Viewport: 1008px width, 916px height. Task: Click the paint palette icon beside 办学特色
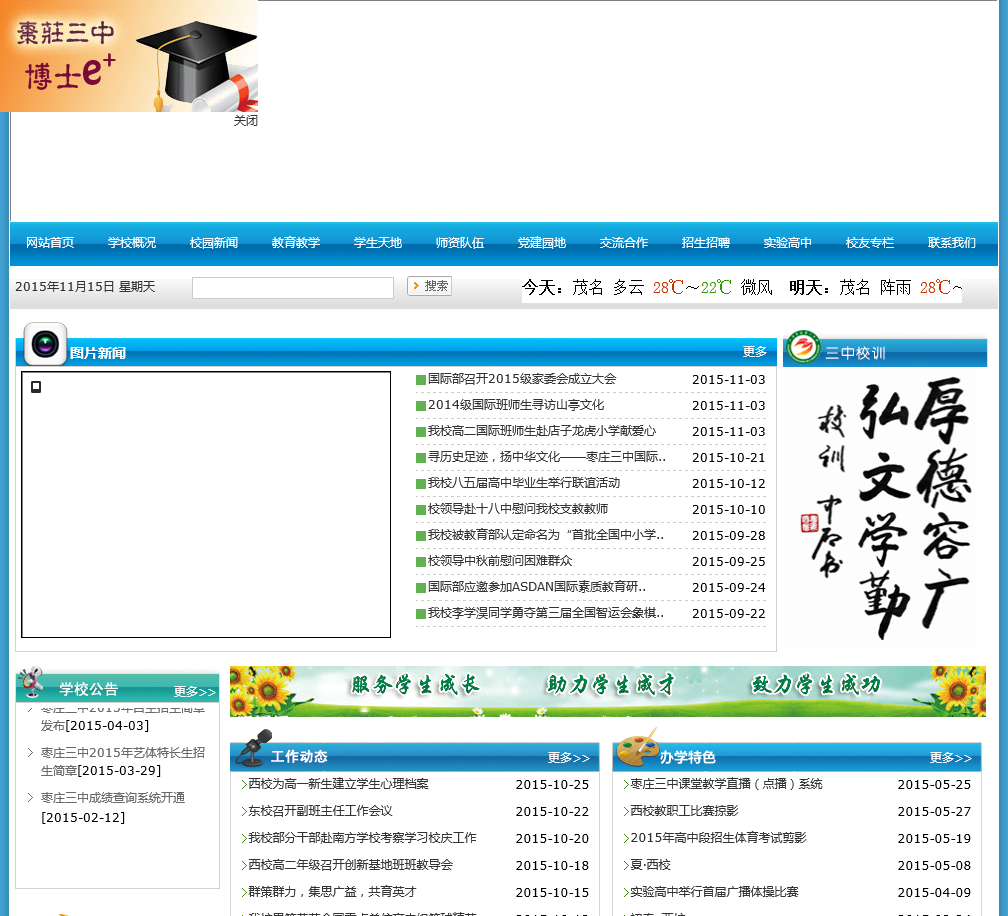tap(638, 748)
